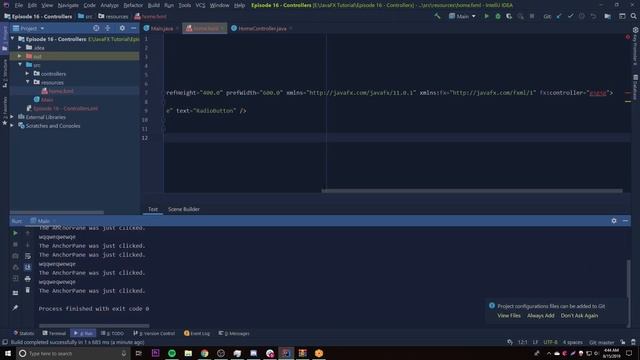Hide the Project panel with the minus icon
Screen dimensions: 640x360
point(133,28)
